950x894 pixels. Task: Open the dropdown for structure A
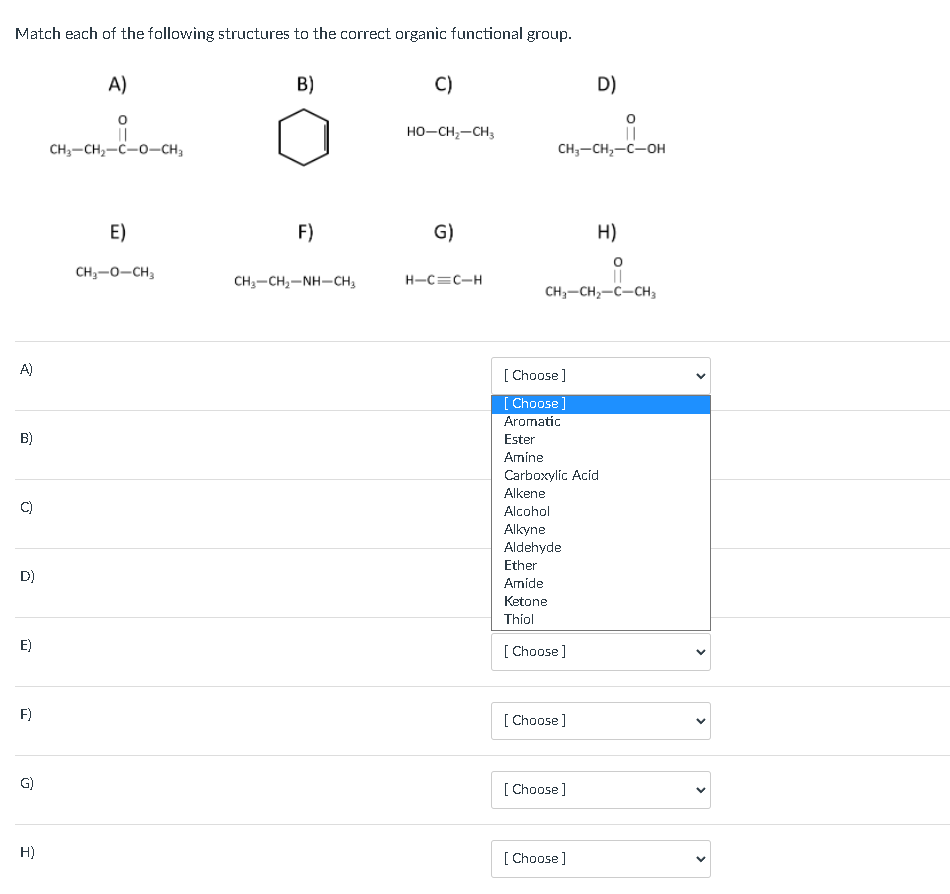click(600, 376)
